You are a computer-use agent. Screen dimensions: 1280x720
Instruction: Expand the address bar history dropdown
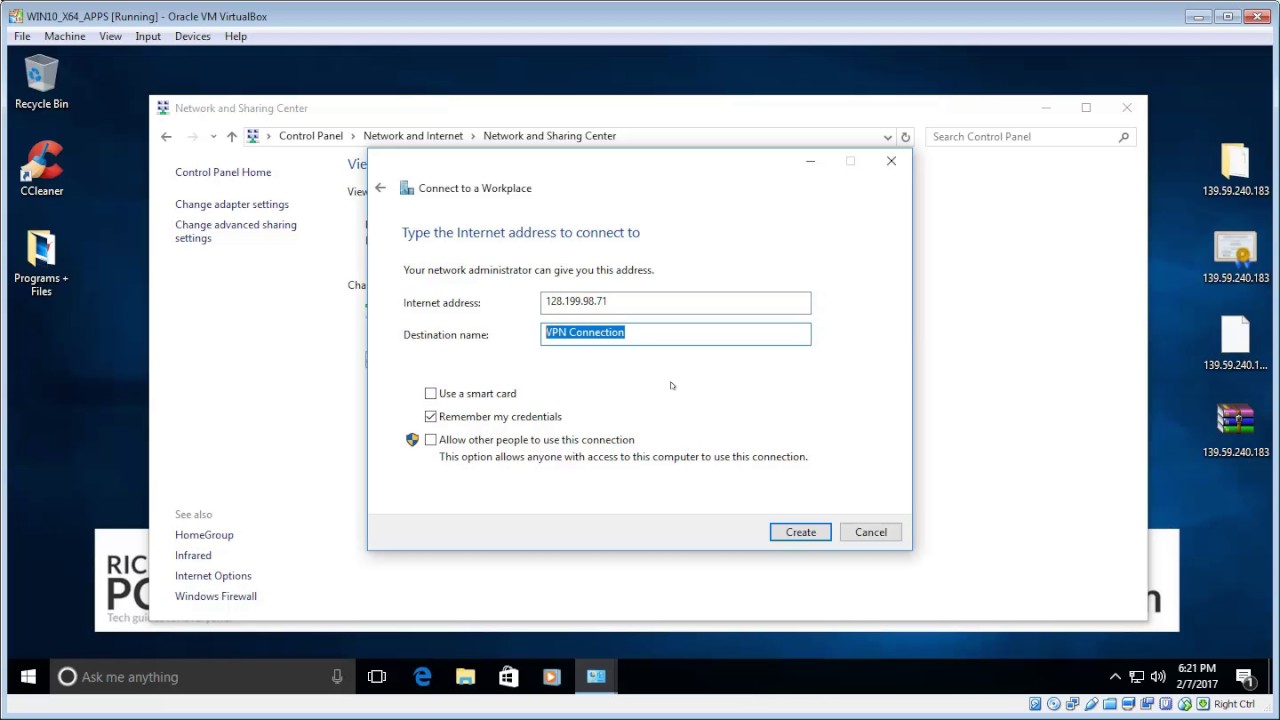(887, 137)
